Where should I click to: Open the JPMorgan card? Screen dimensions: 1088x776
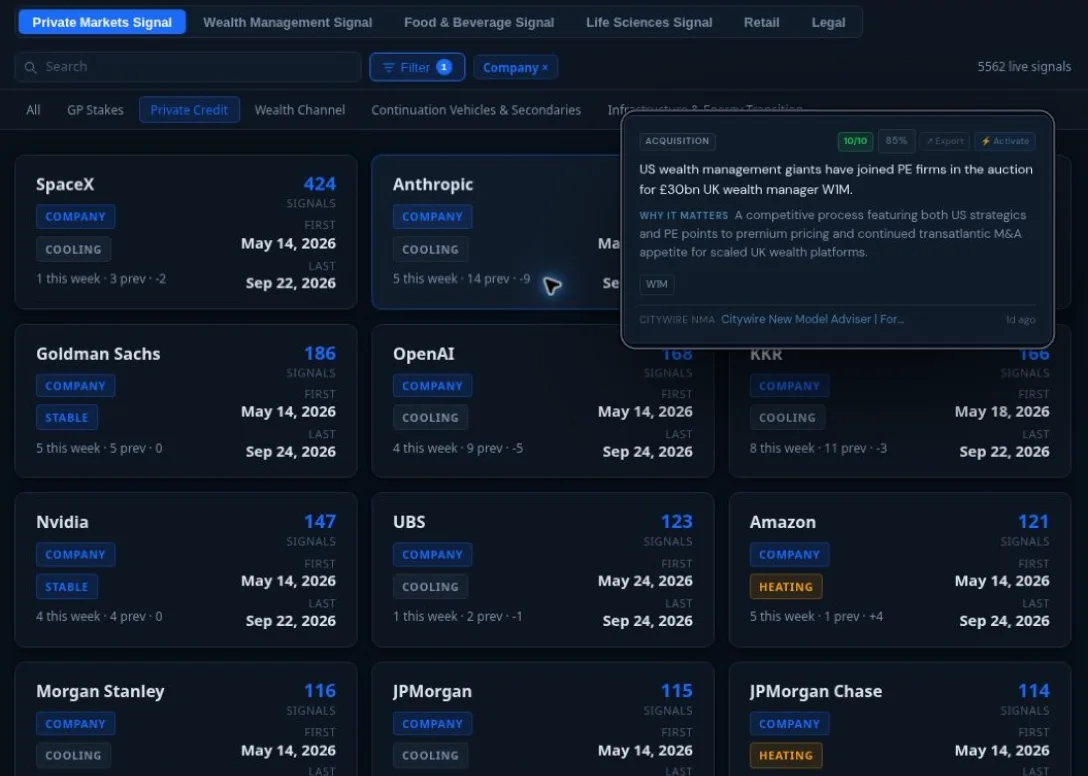(543, 719)
